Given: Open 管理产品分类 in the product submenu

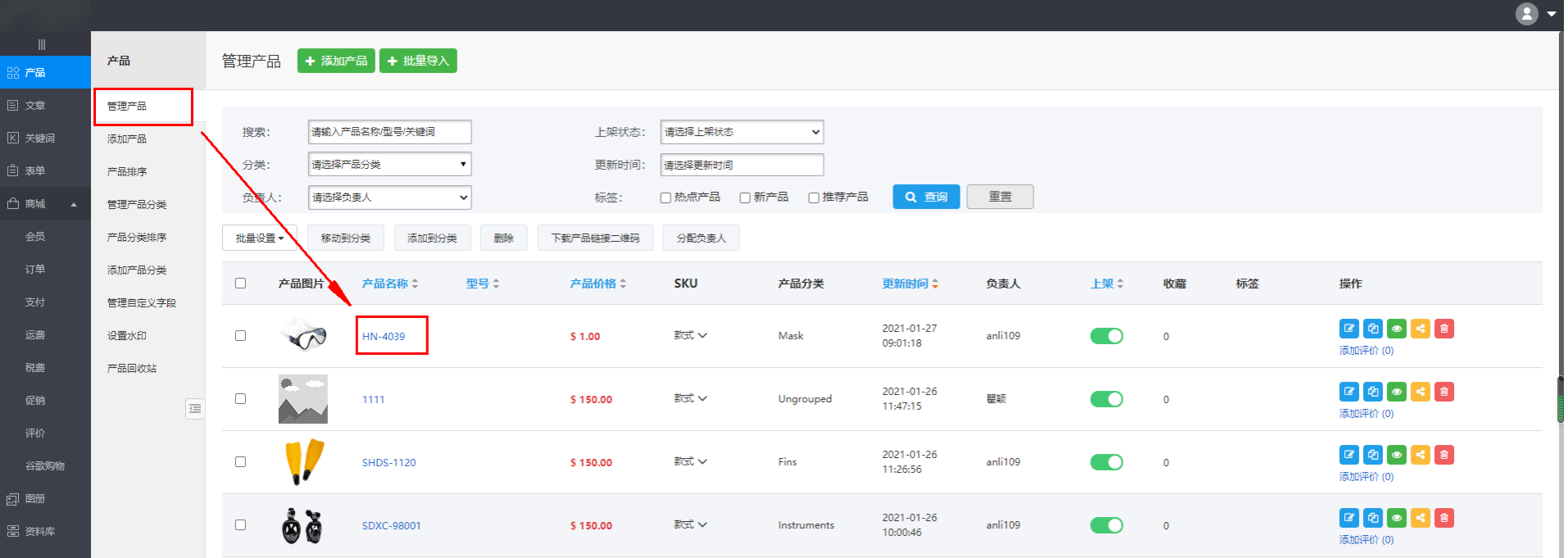Looking at the screenshot, I should pyautogui.click(x=137, y=205).
